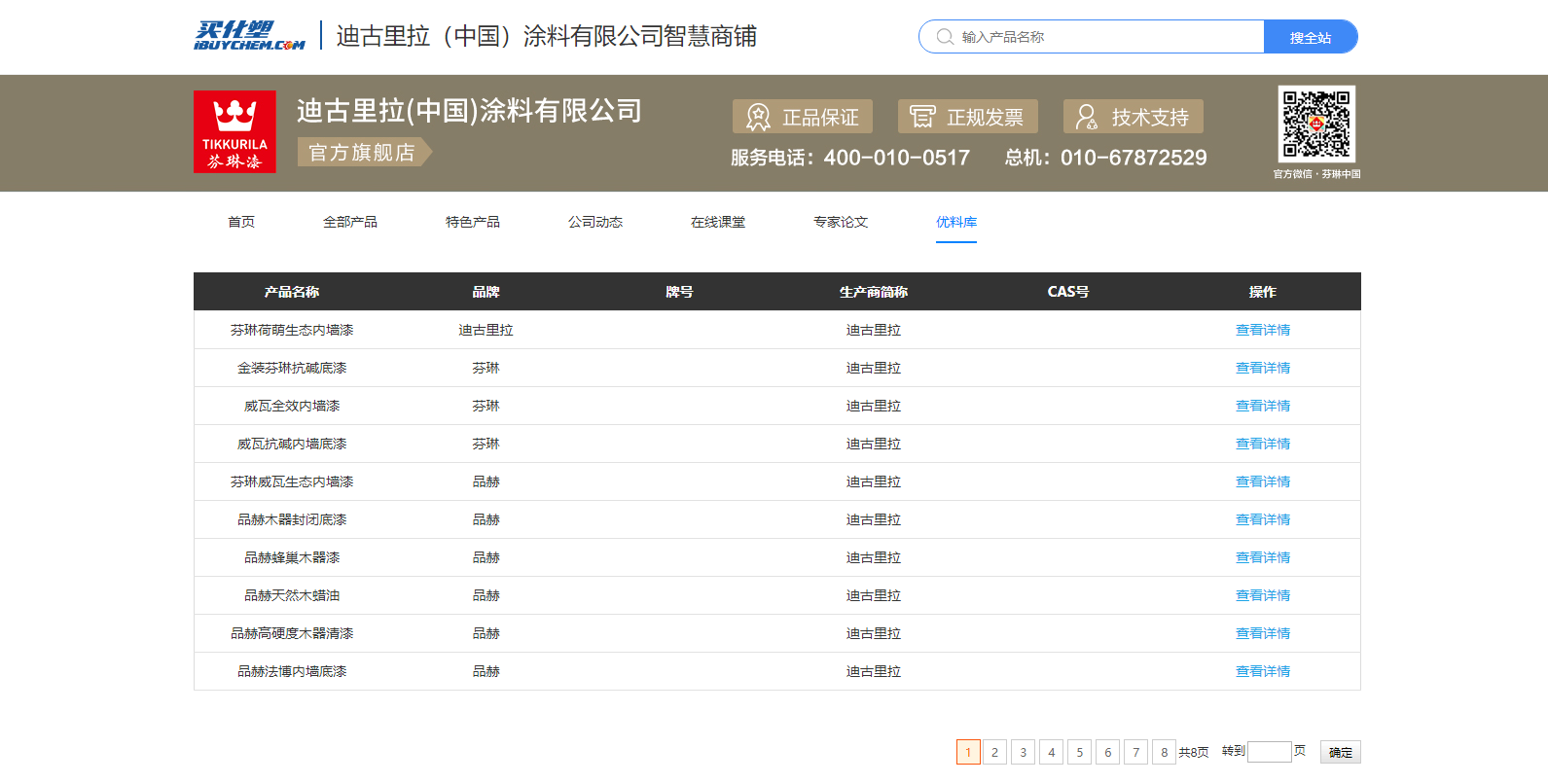Open the 全部产品 tab

(x=350, y=222)
